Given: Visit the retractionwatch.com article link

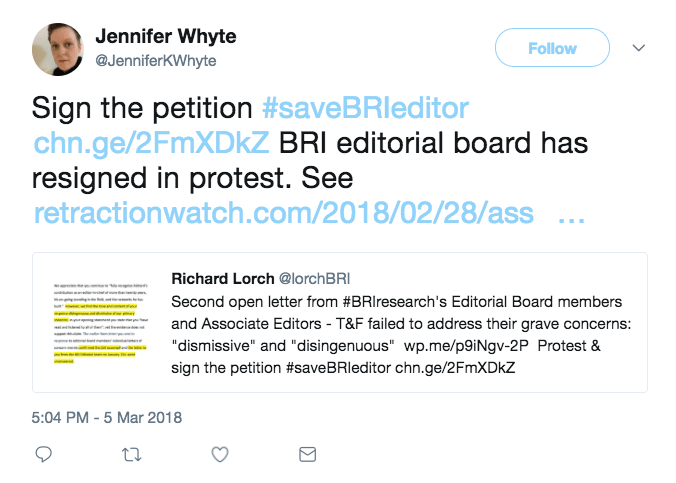Looking at the screenshot, I should pos(282,214).
